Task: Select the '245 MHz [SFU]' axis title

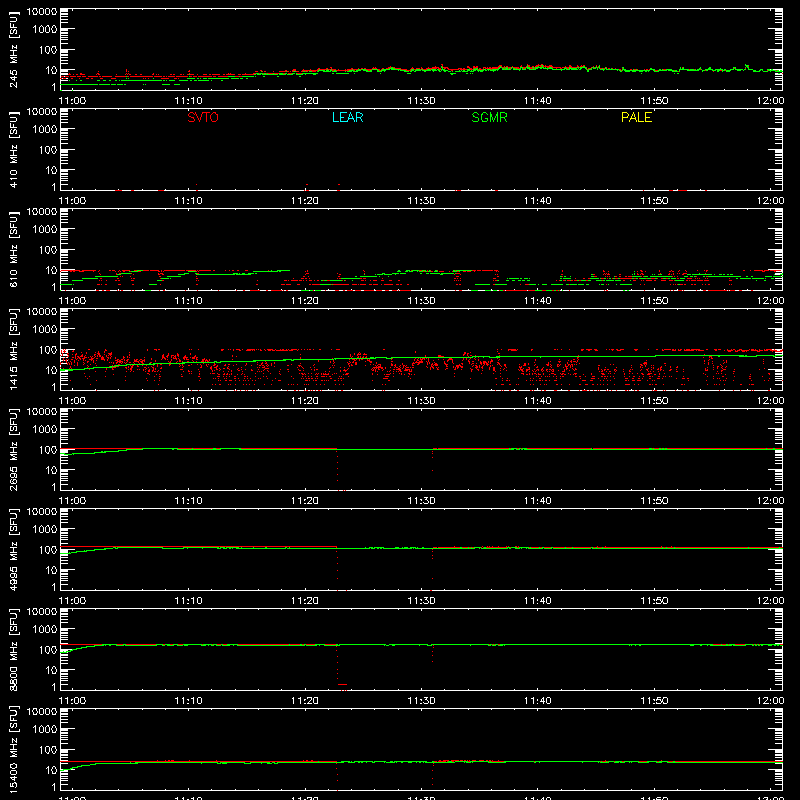Action: click(13, 50)
